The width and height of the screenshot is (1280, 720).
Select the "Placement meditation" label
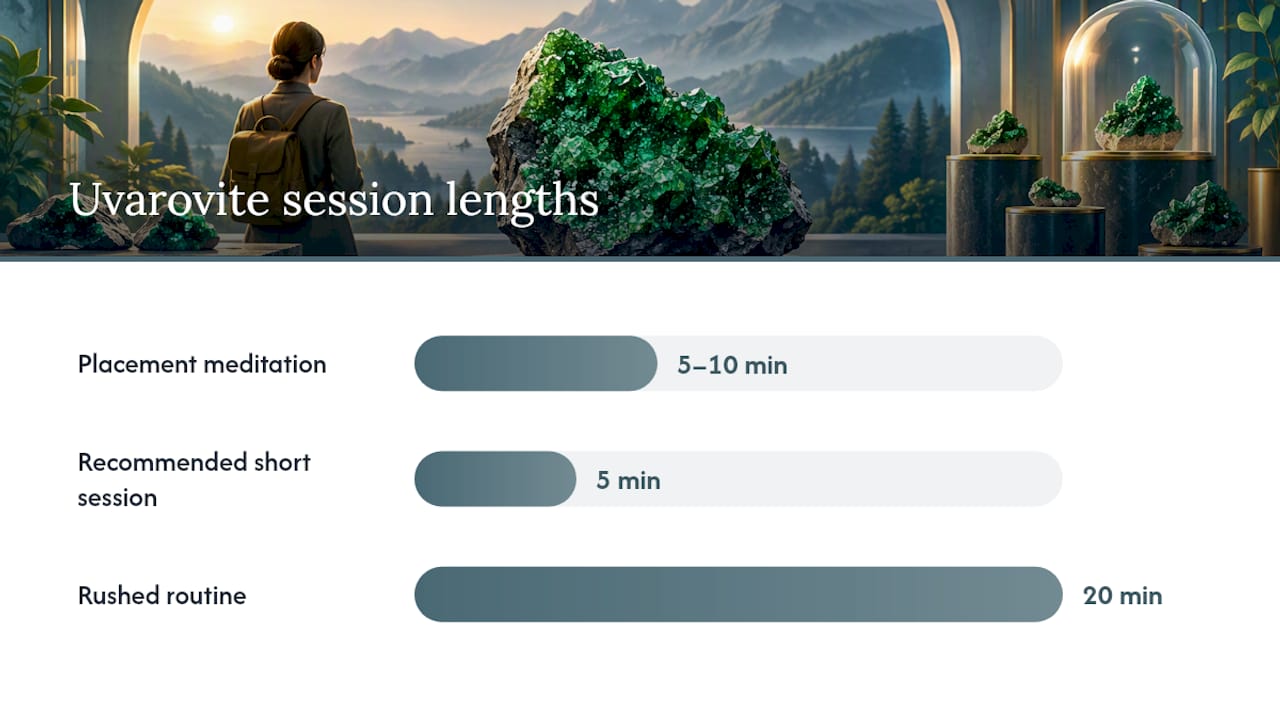202,364
